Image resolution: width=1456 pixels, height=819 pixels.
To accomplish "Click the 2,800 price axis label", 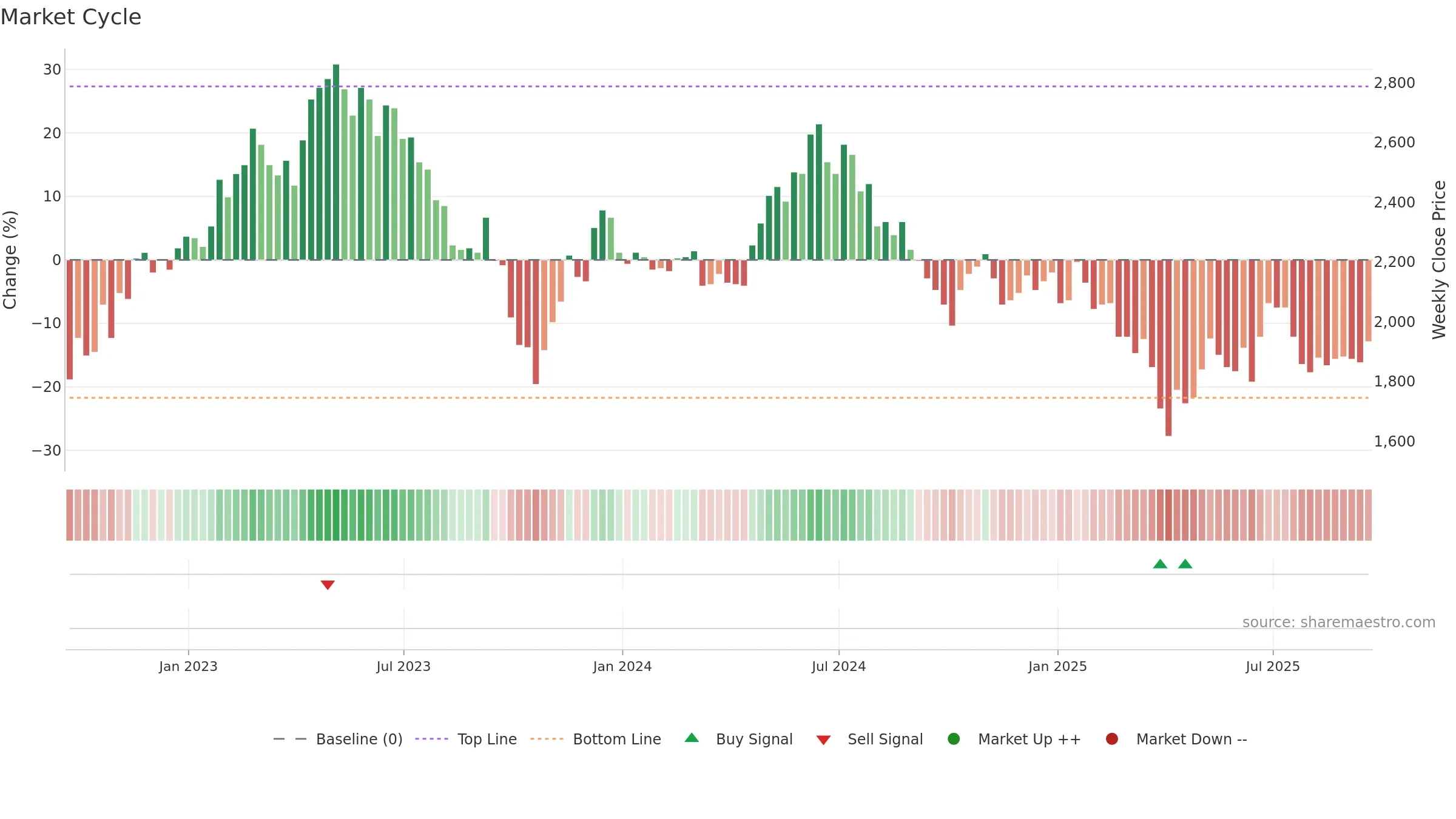I will click(1394, 83).
